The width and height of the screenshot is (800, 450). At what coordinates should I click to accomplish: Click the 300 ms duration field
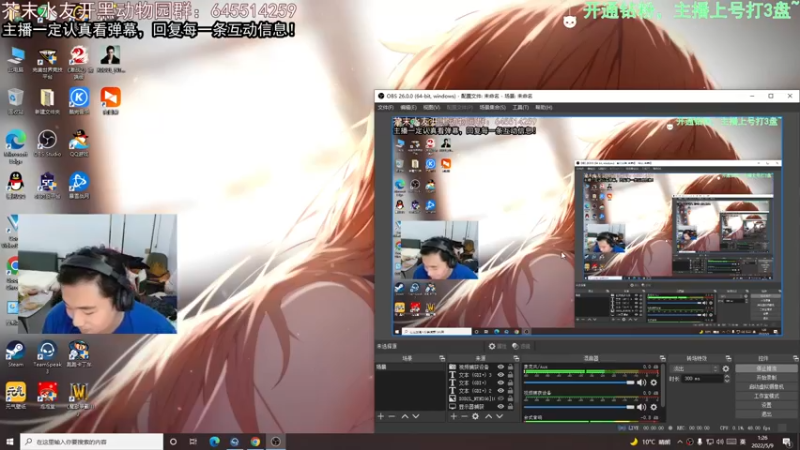(x=703, y=379)
